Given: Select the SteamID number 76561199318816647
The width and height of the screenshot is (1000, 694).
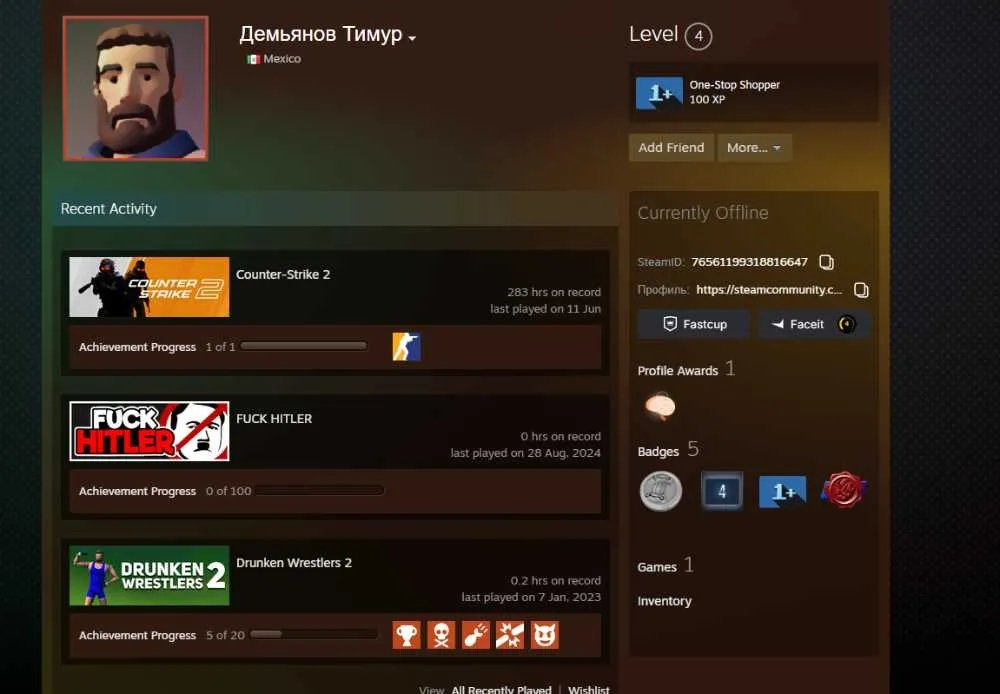Looking at the screenshot, I should coord(749,262).
